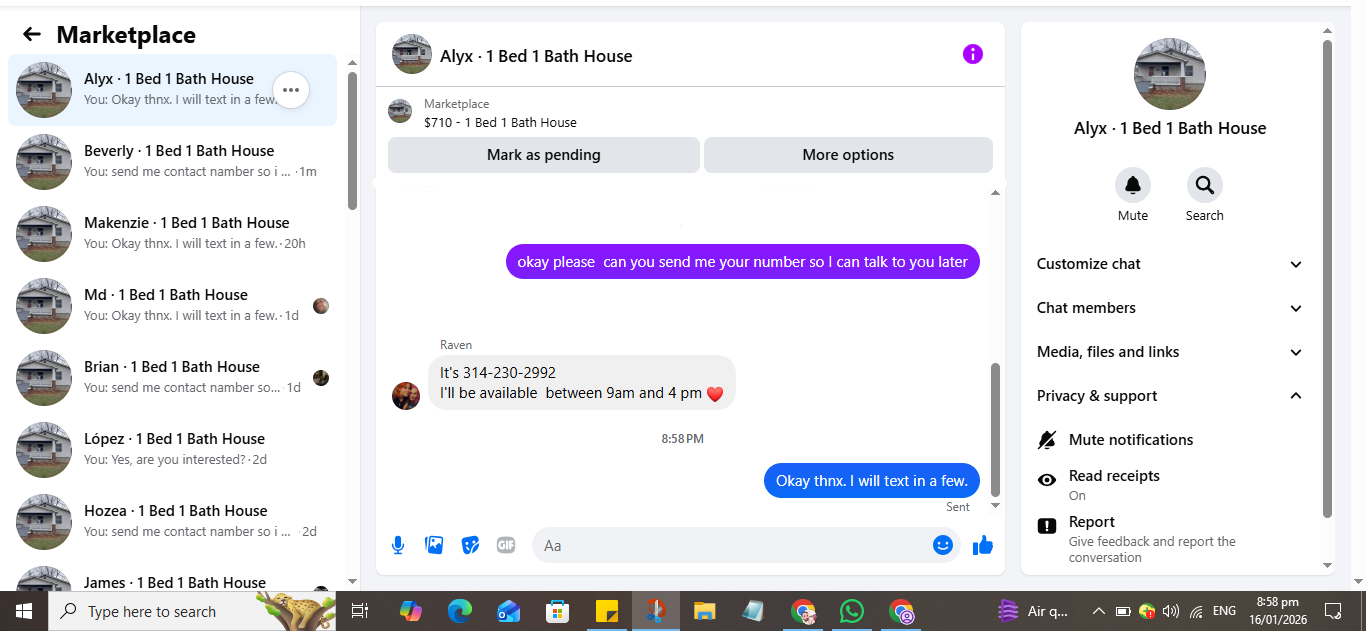1366x631 pixels.
Task: Open the sticker picker icon
Action: tap(470, 545)
